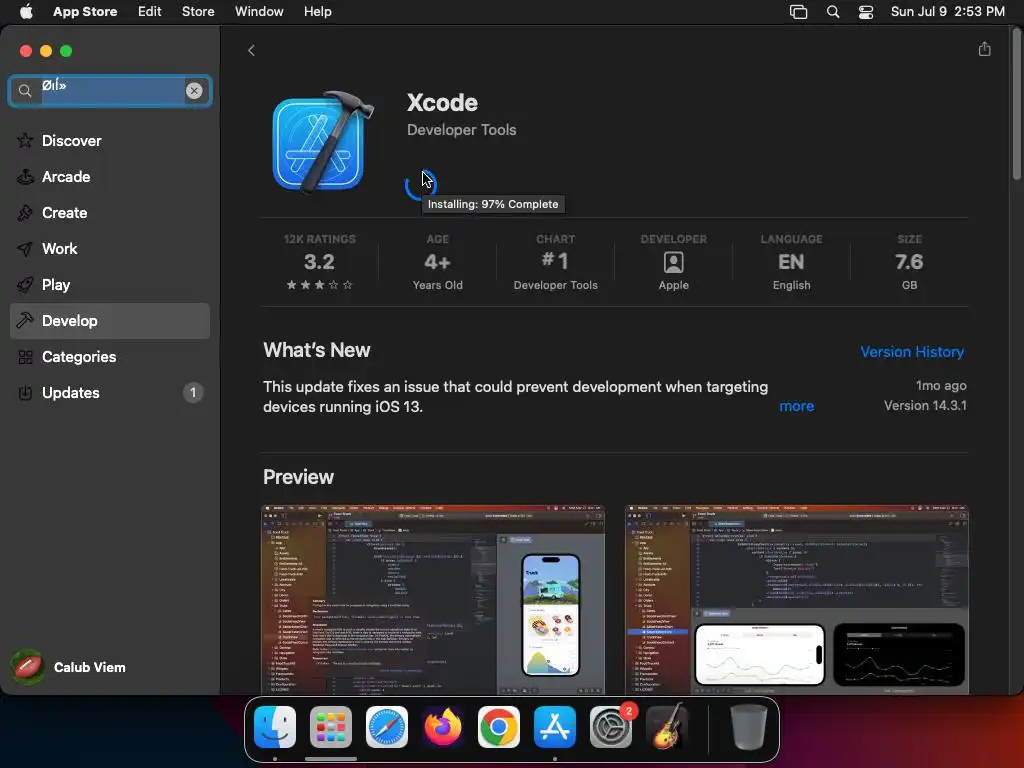Open the Calub Viem account profile

click(x=68, y=667)
